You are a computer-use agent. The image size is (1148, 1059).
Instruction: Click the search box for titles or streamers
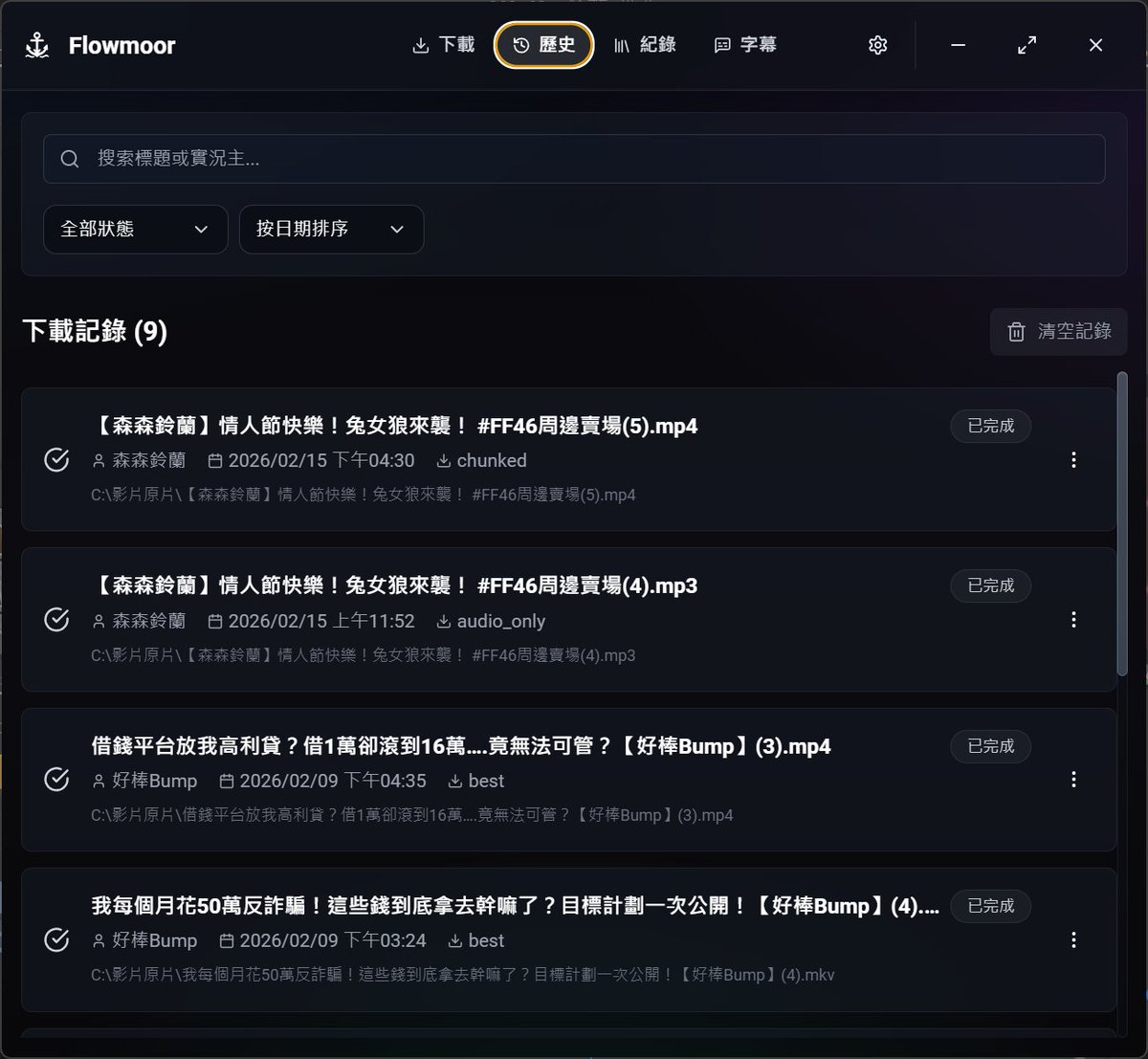[x=574, y=159]
